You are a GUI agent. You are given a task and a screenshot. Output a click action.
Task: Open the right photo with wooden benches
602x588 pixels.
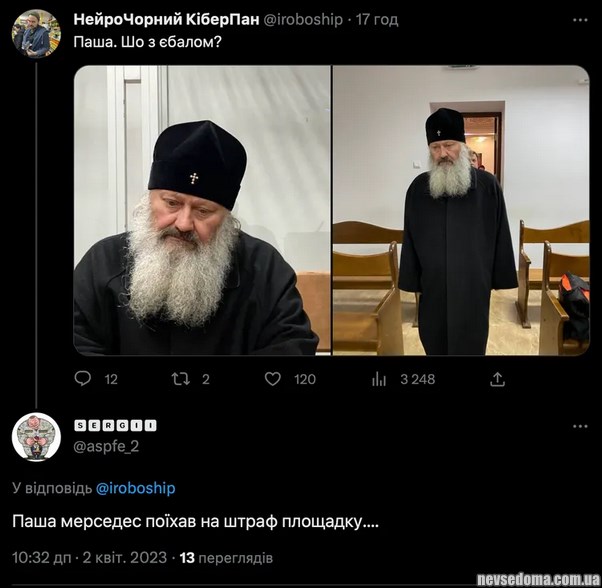[x=461, y=210]
